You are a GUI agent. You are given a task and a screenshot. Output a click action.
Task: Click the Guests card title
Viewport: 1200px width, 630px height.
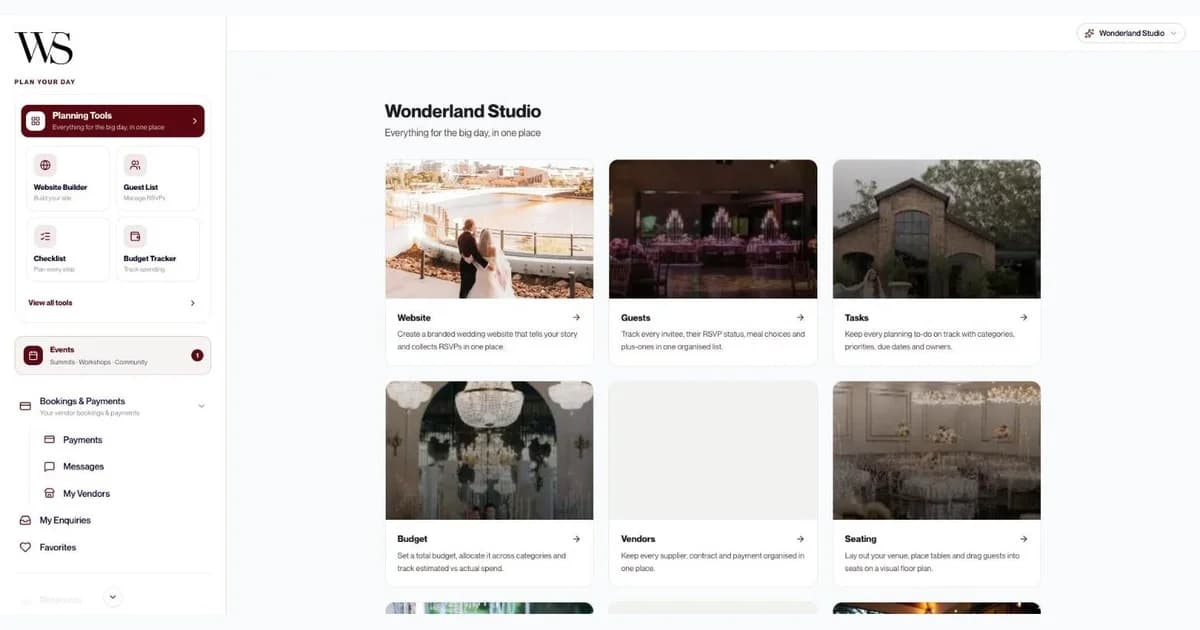pyautogui.click(x=636, y=317)
